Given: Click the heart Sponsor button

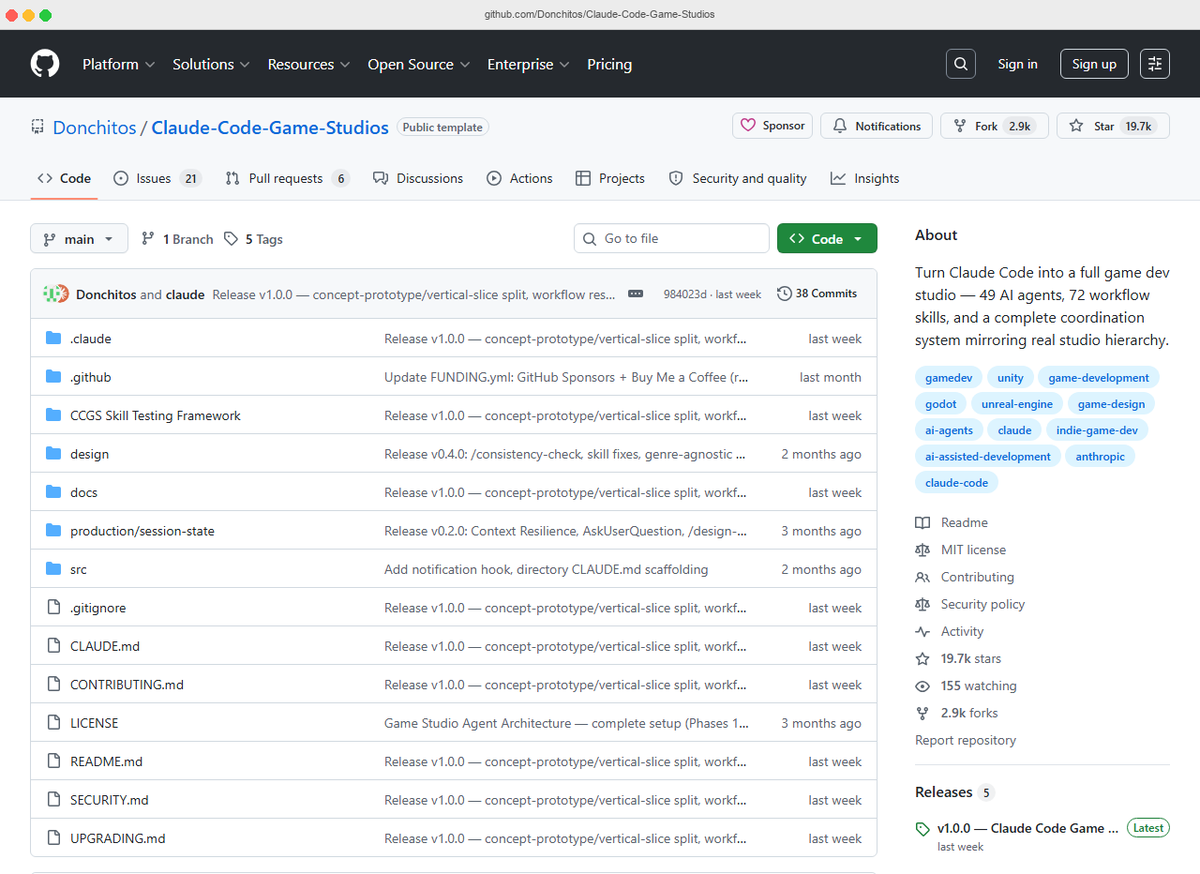Looking at the screenshot, I should coord(773,126).
